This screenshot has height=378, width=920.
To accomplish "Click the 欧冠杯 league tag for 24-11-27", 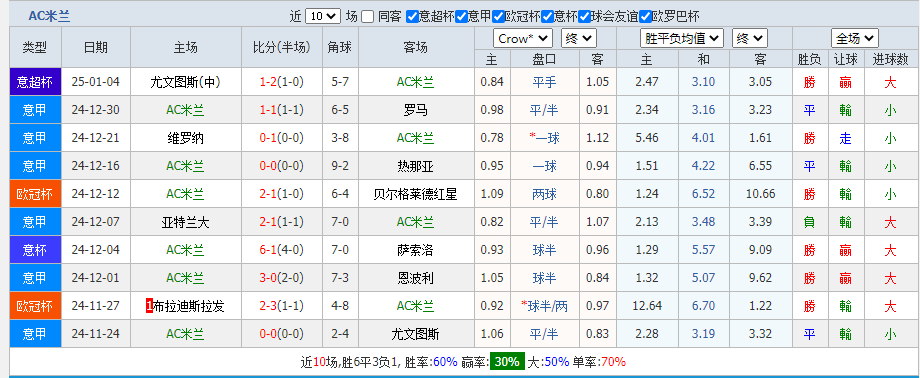I will [35, 306].
